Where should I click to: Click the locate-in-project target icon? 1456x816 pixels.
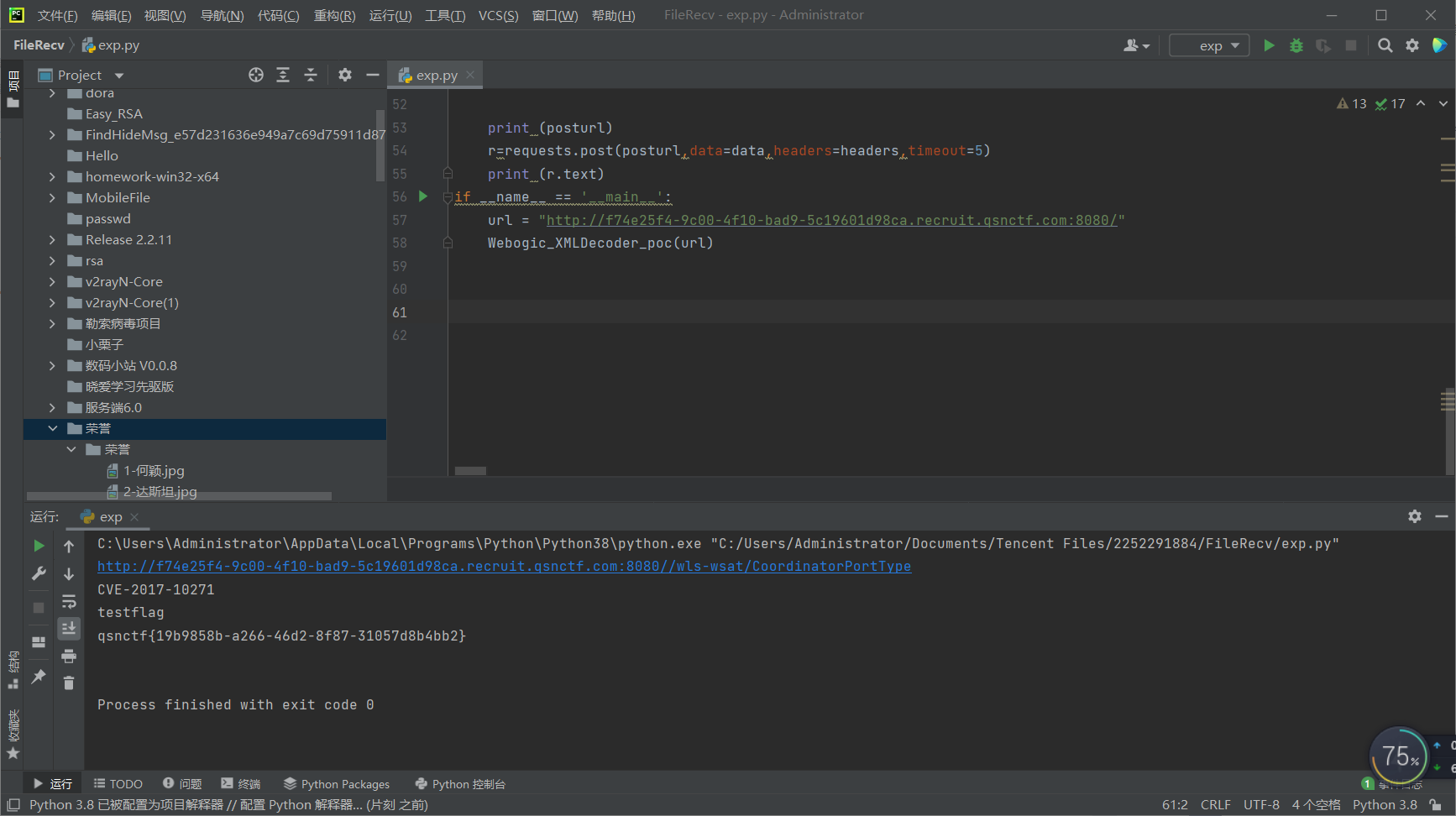coord(256,75)
